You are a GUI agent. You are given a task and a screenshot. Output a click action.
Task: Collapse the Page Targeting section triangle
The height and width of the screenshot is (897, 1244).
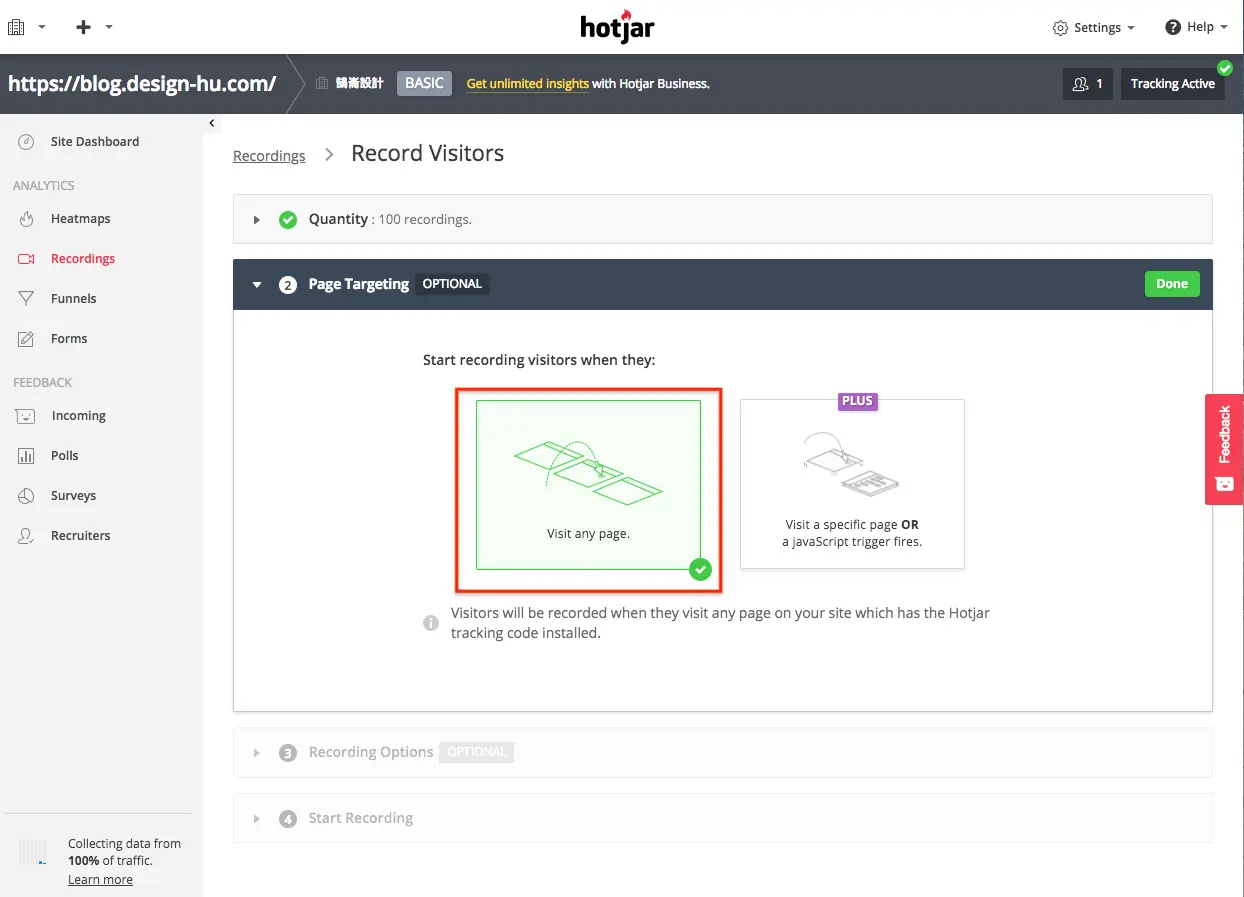[x=257, y=285]
